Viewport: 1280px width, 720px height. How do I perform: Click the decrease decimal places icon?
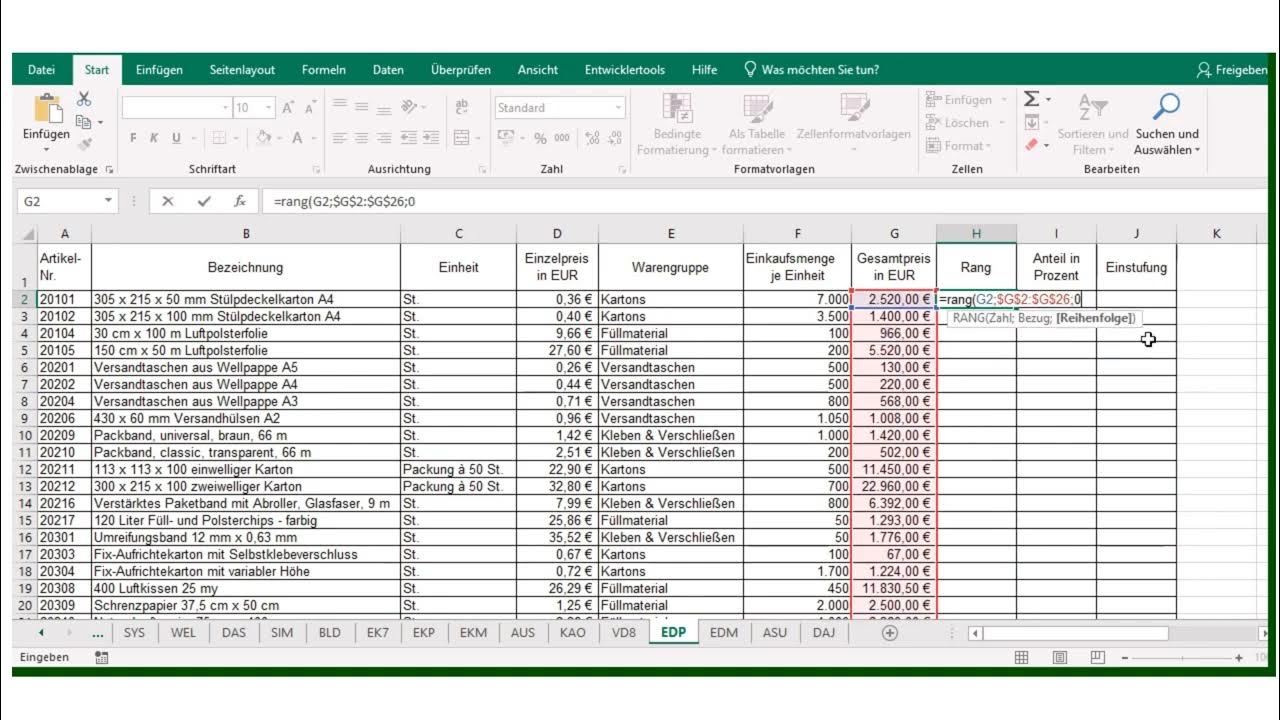(614, 138)
